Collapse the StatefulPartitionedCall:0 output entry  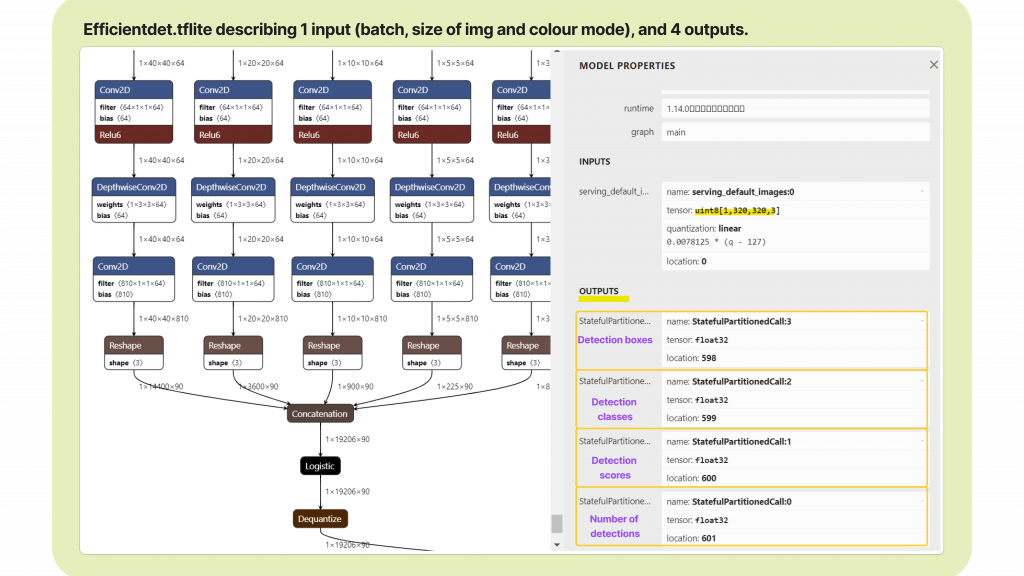[921, 501]
